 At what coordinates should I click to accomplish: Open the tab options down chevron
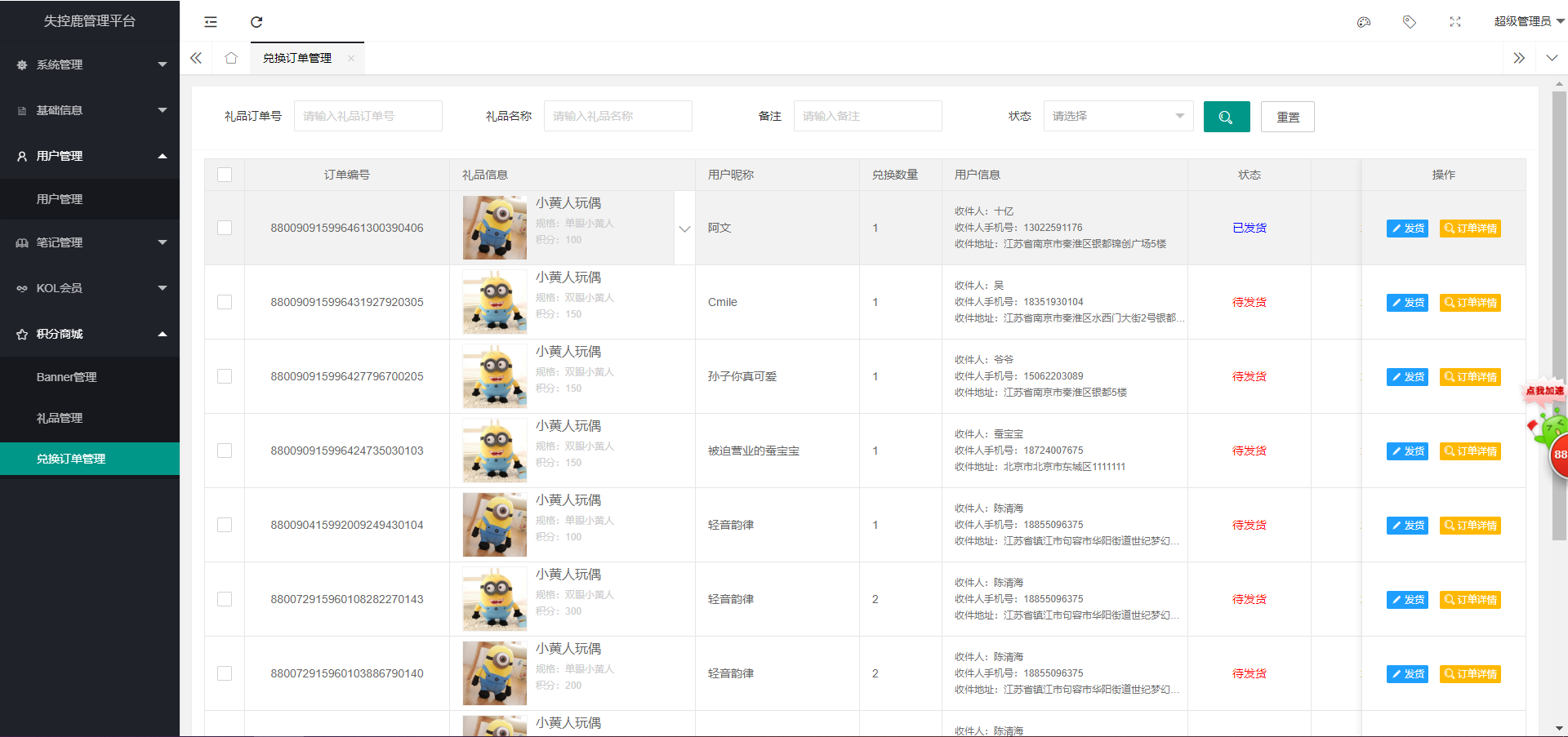[x=1552, y=58]
